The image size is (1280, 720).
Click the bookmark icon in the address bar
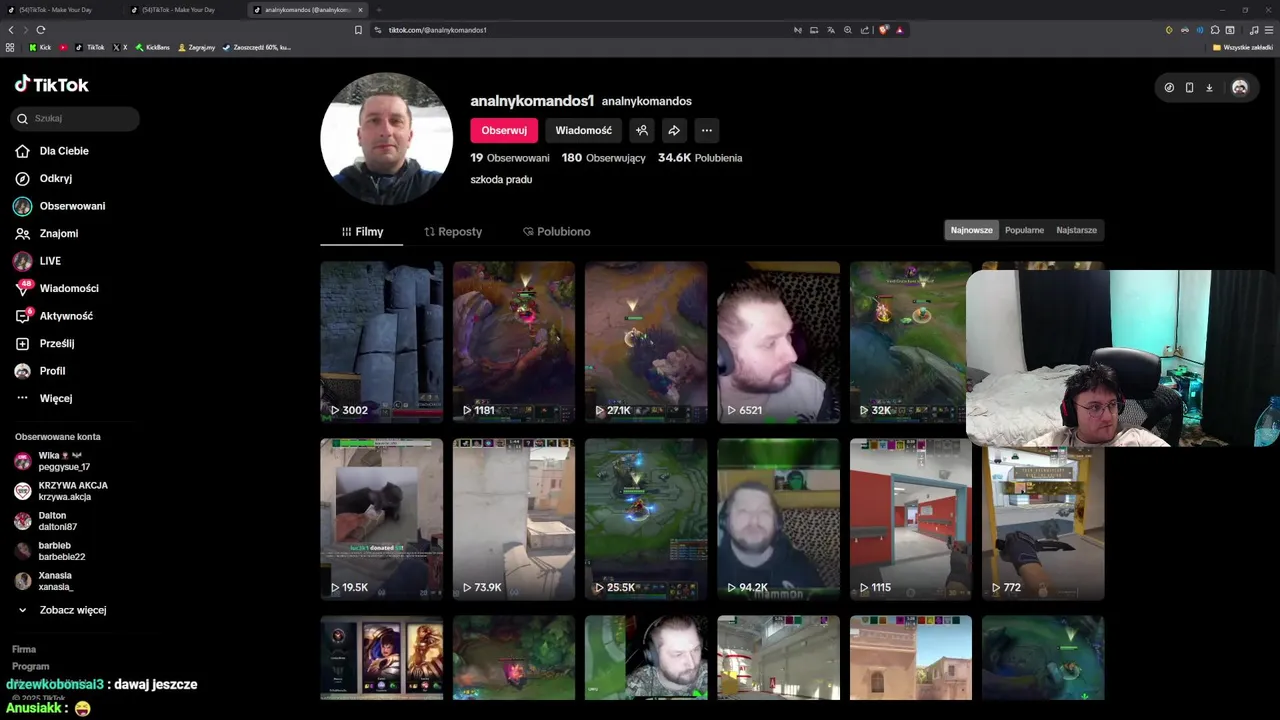pyautogui.click(x=358, y=30)
